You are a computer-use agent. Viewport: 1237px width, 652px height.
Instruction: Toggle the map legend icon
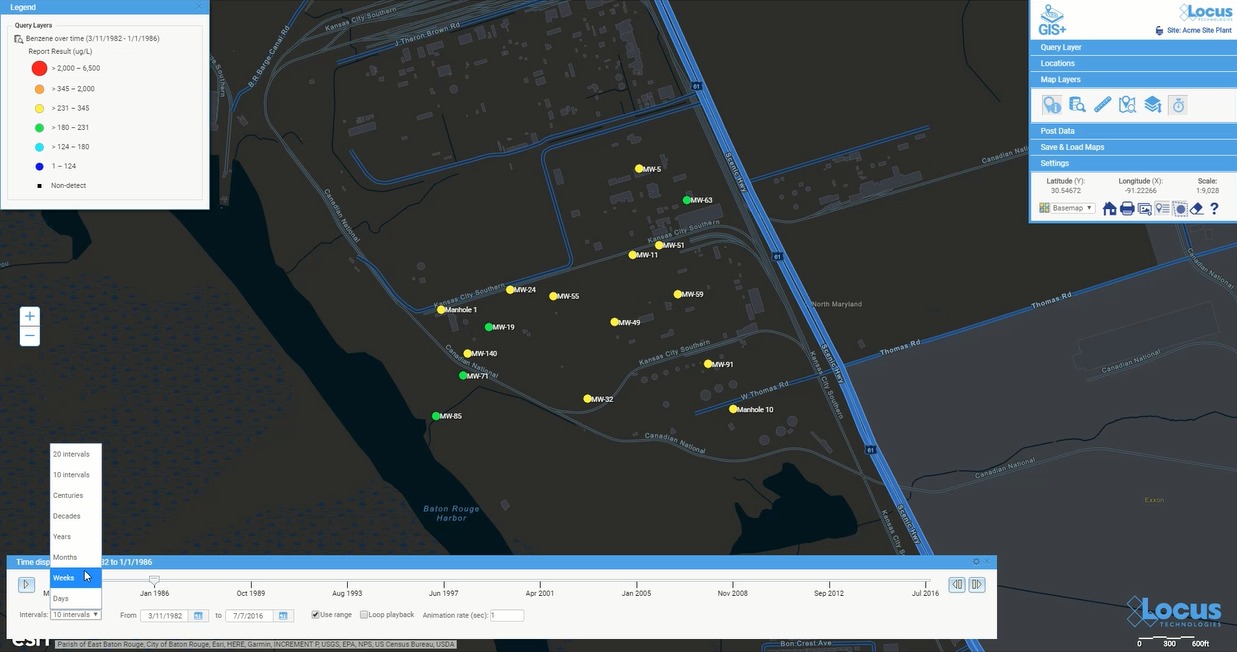(1162, 209)
